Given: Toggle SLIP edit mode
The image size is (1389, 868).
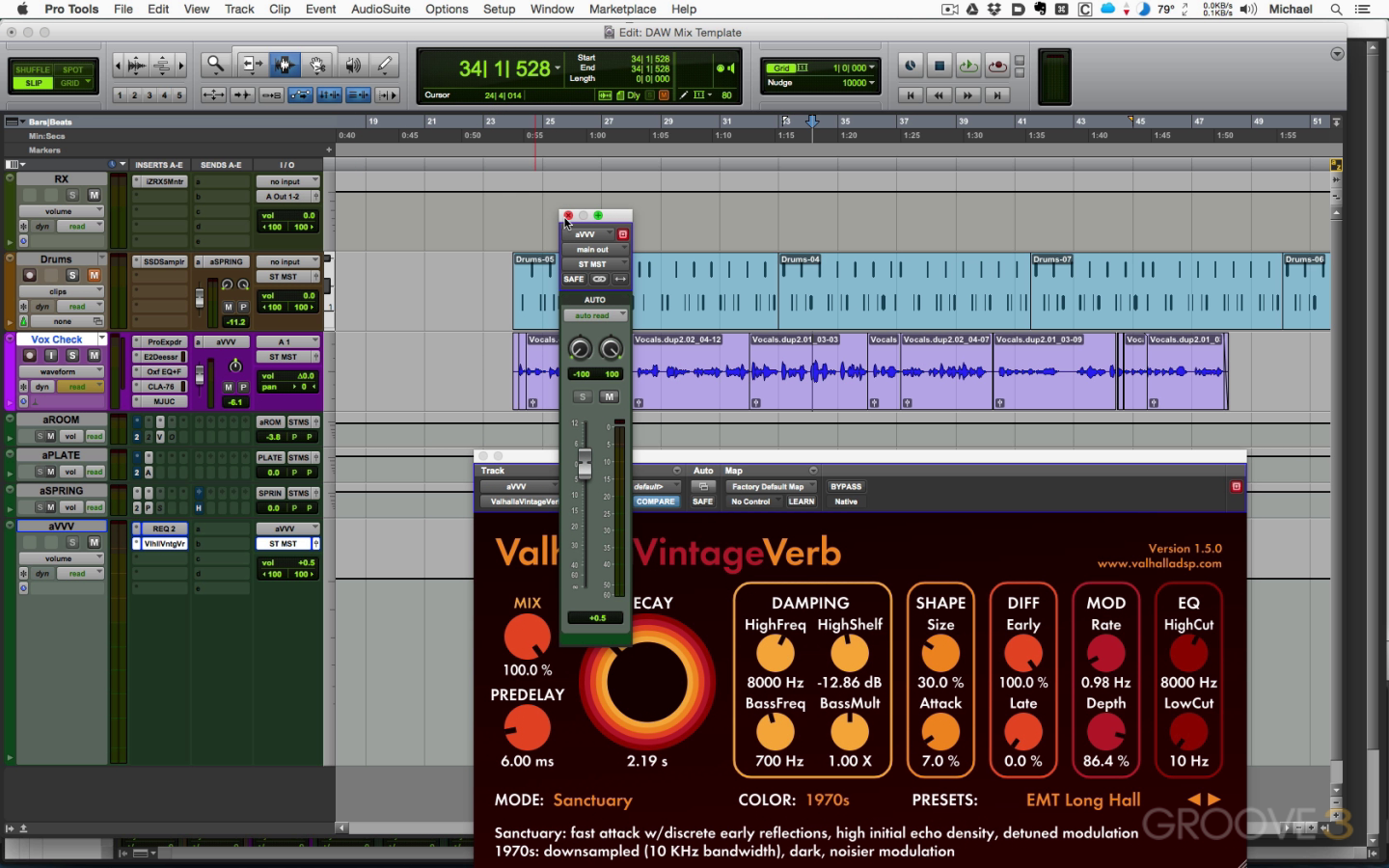Looking at the screenshot, I should click(x=33, y=83).
